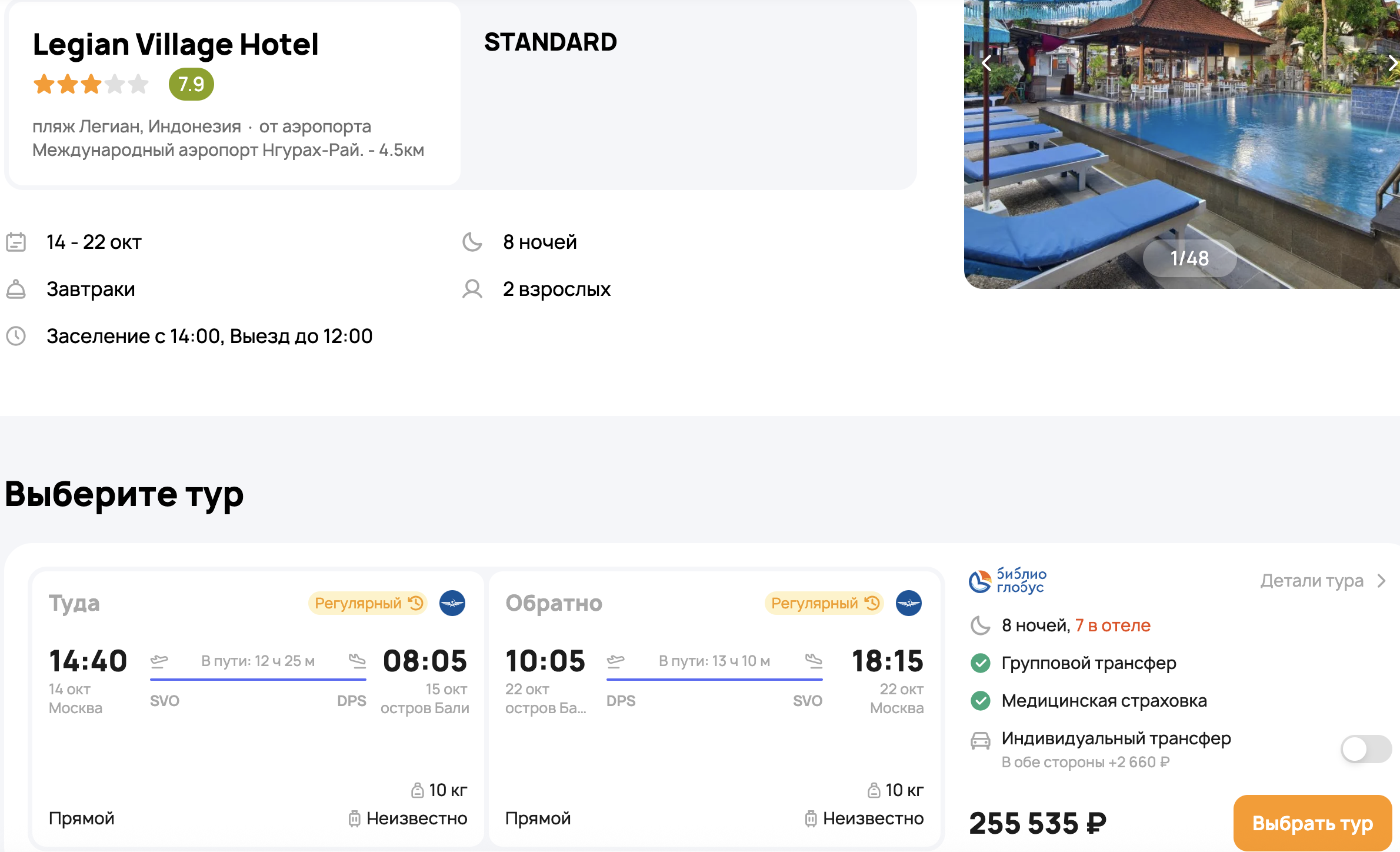The width and height of the screenshot is (1400, 852).
Task: Click the STANDARD room type label
Action: [551, 42]
